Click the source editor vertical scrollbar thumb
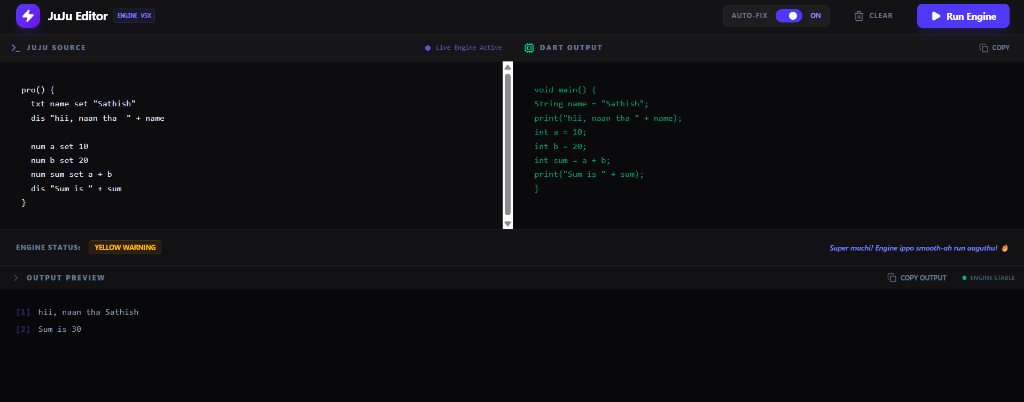 [507, 144]
